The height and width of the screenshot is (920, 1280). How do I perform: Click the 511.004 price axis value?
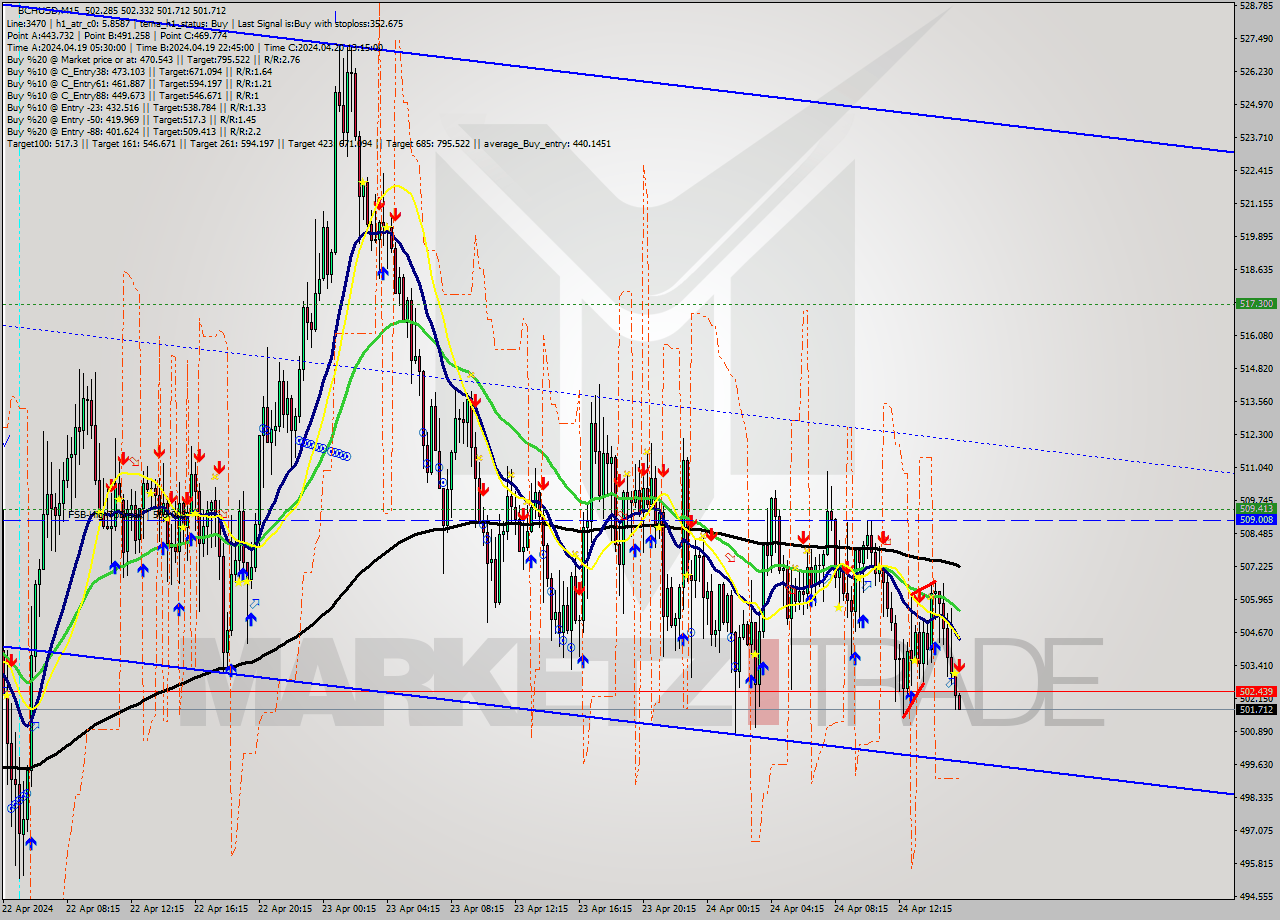click(1256, 467)
